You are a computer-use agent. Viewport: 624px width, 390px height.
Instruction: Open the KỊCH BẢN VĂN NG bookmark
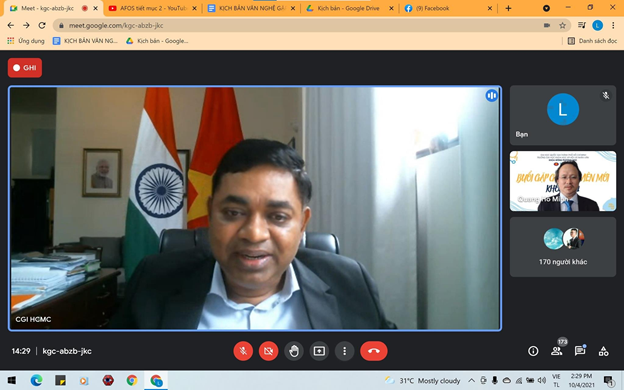(x=85, y=41)
